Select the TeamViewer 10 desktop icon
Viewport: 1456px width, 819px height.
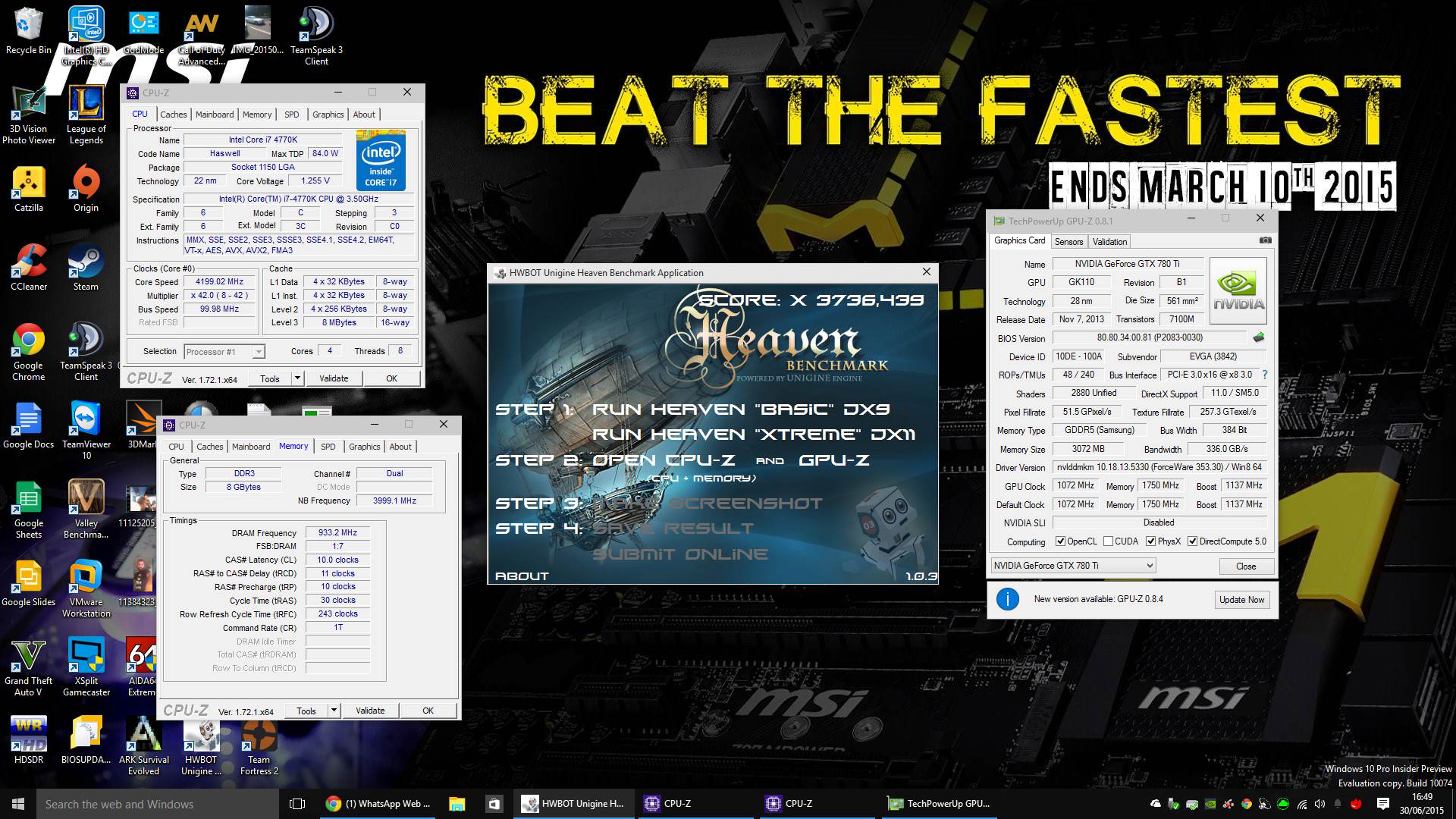tap(86, 431)
